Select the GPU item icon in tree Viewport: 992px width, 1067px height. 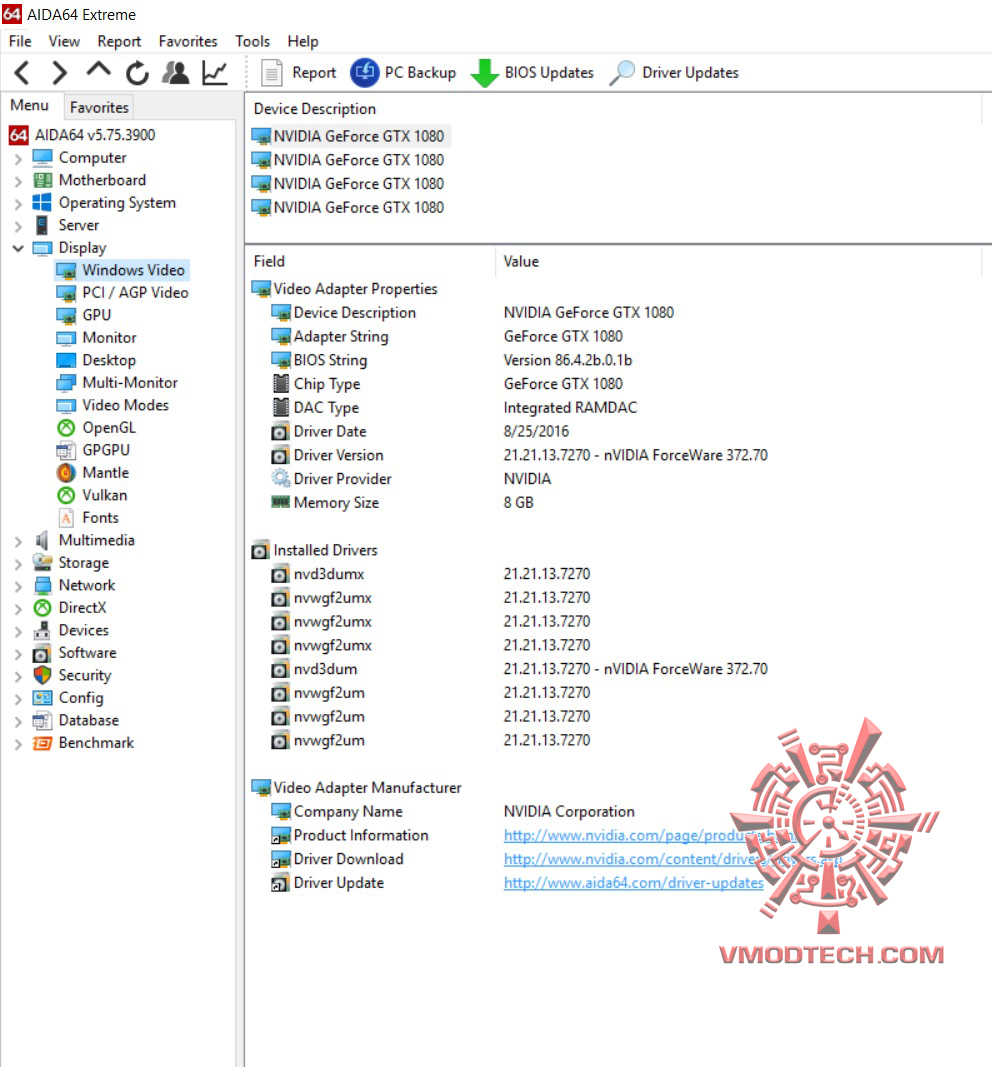click(66, 316)
